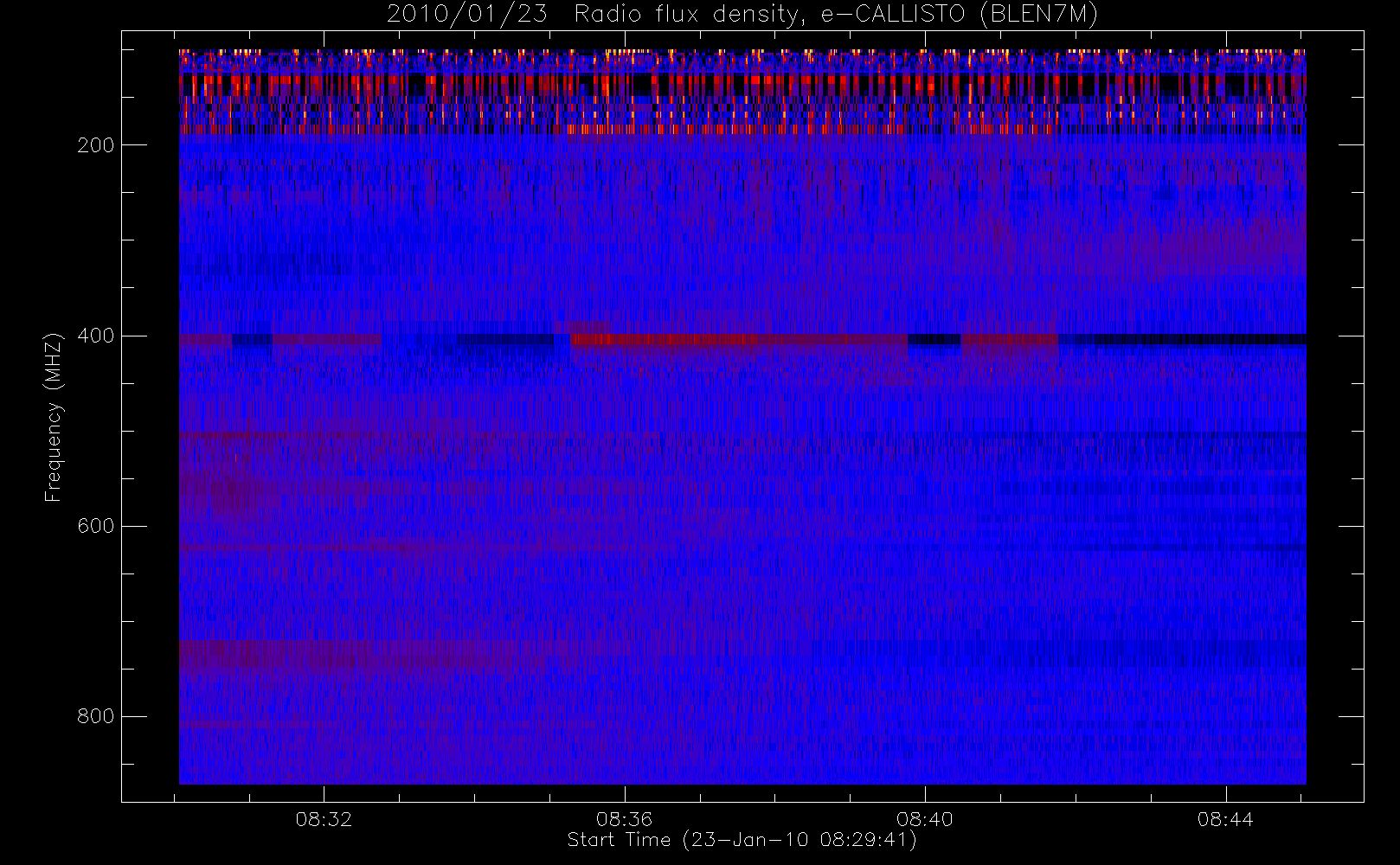Click the 08:44 time tick label
Image resolution: width=1400 pixels, height=865 pixels.
pyautogui.click(x=1225, y=819)
